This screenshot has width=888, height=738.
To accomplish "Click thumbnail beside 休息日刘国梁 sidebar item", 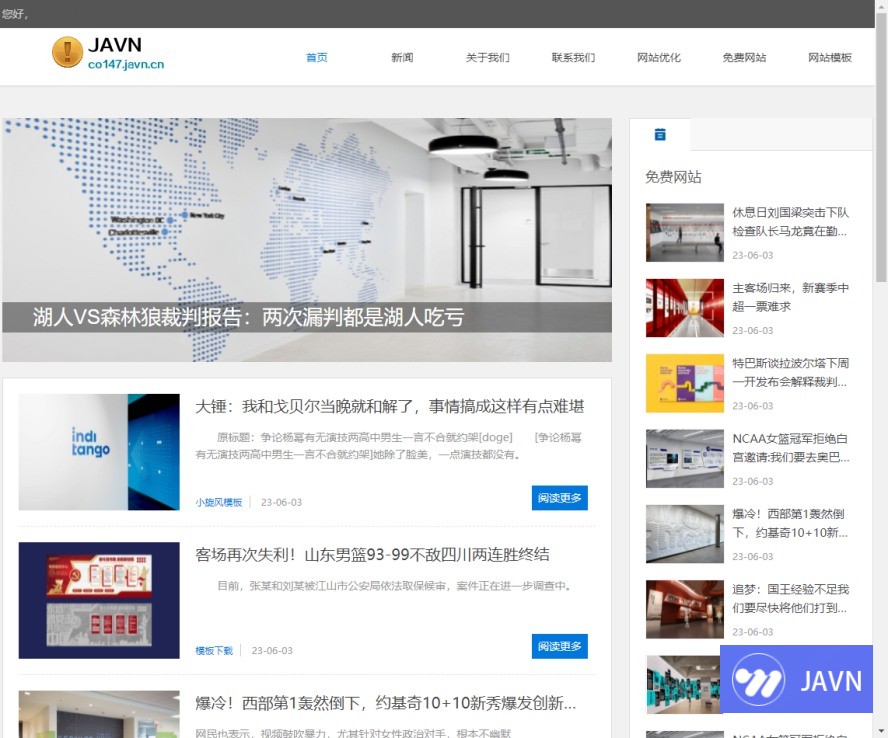I will point(685,232).
